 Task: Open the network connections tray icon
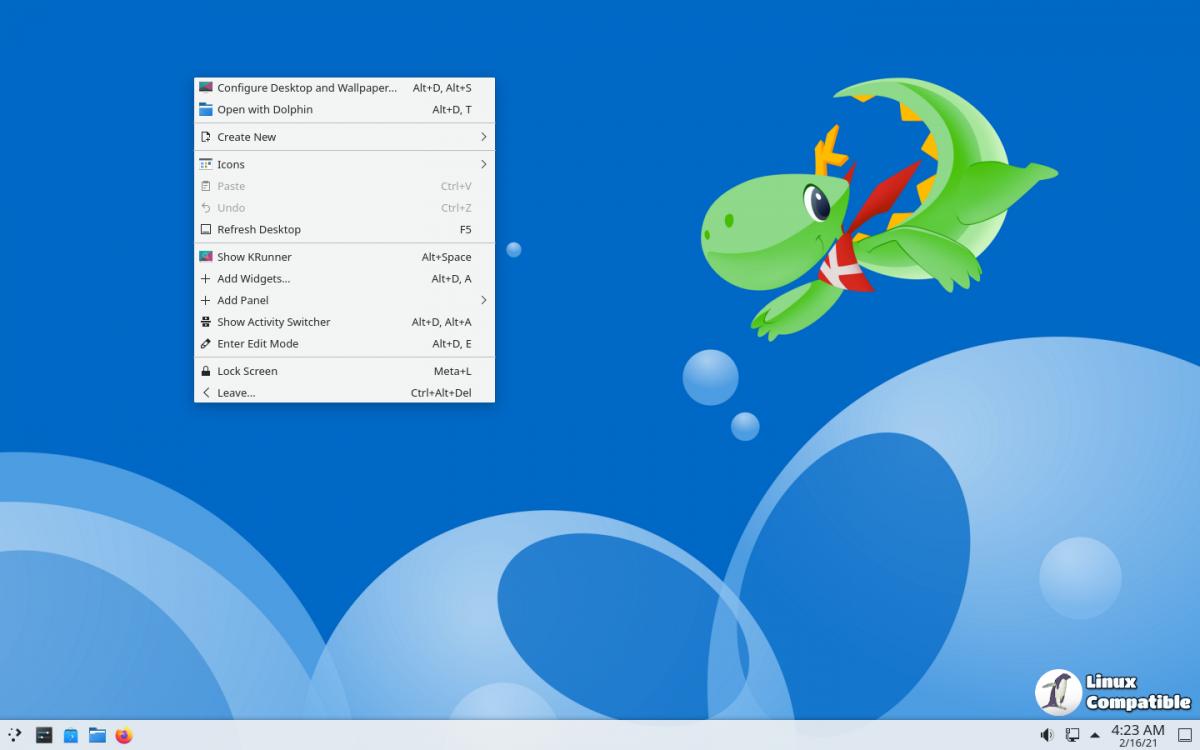pos(1072,735)
